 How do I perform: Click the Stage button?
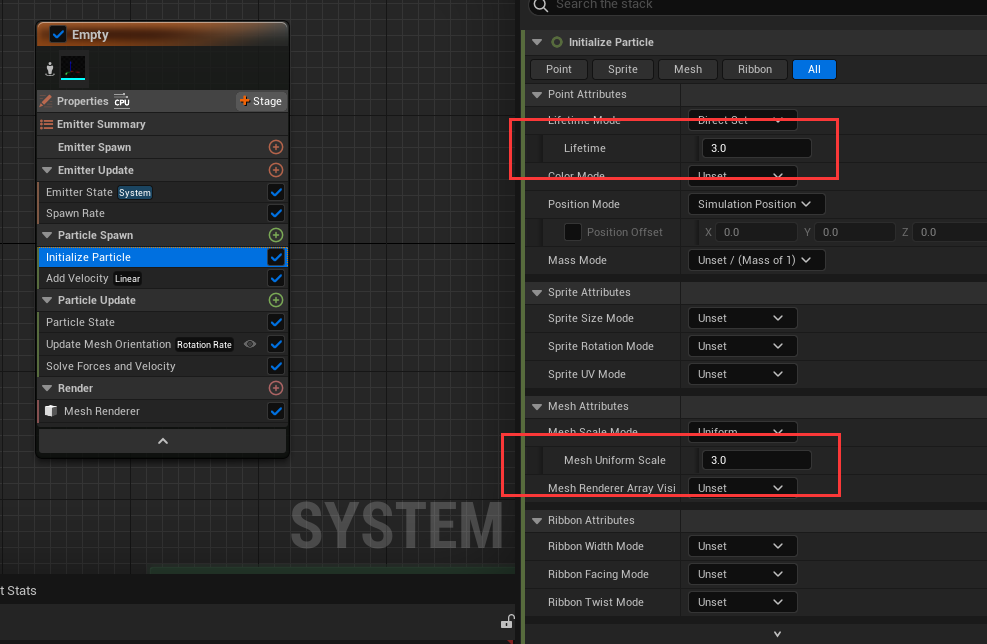coord(260,101)
